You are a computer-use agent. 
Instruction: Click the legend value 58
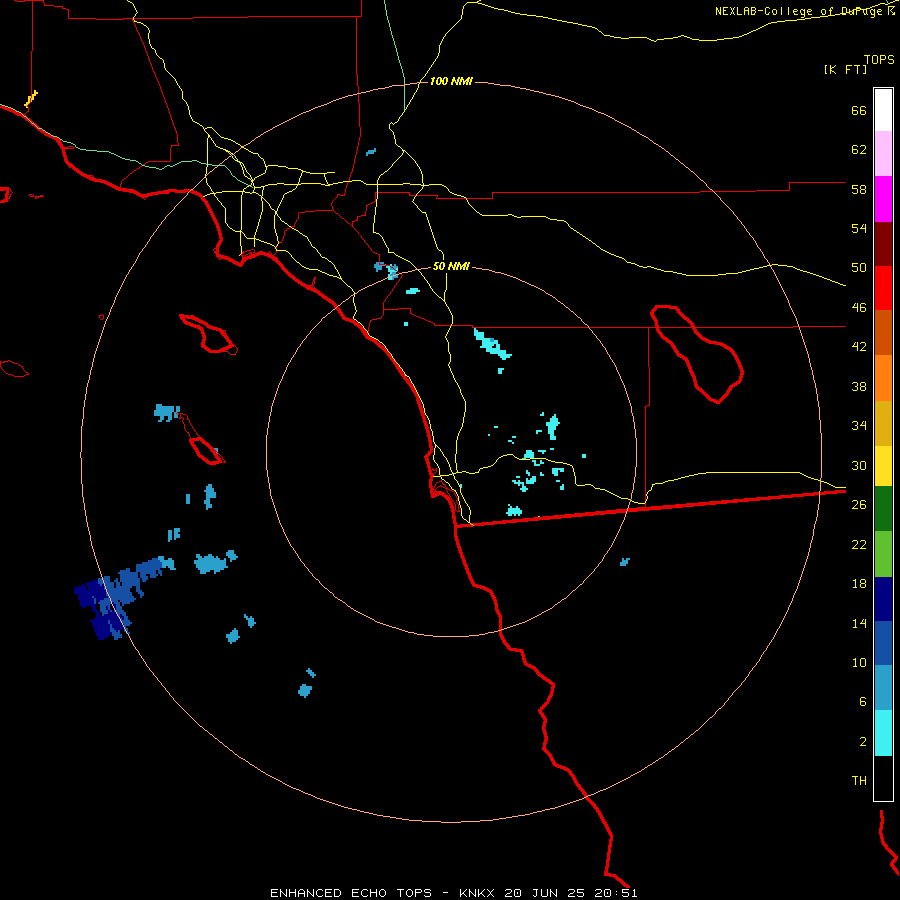[859, 189]
